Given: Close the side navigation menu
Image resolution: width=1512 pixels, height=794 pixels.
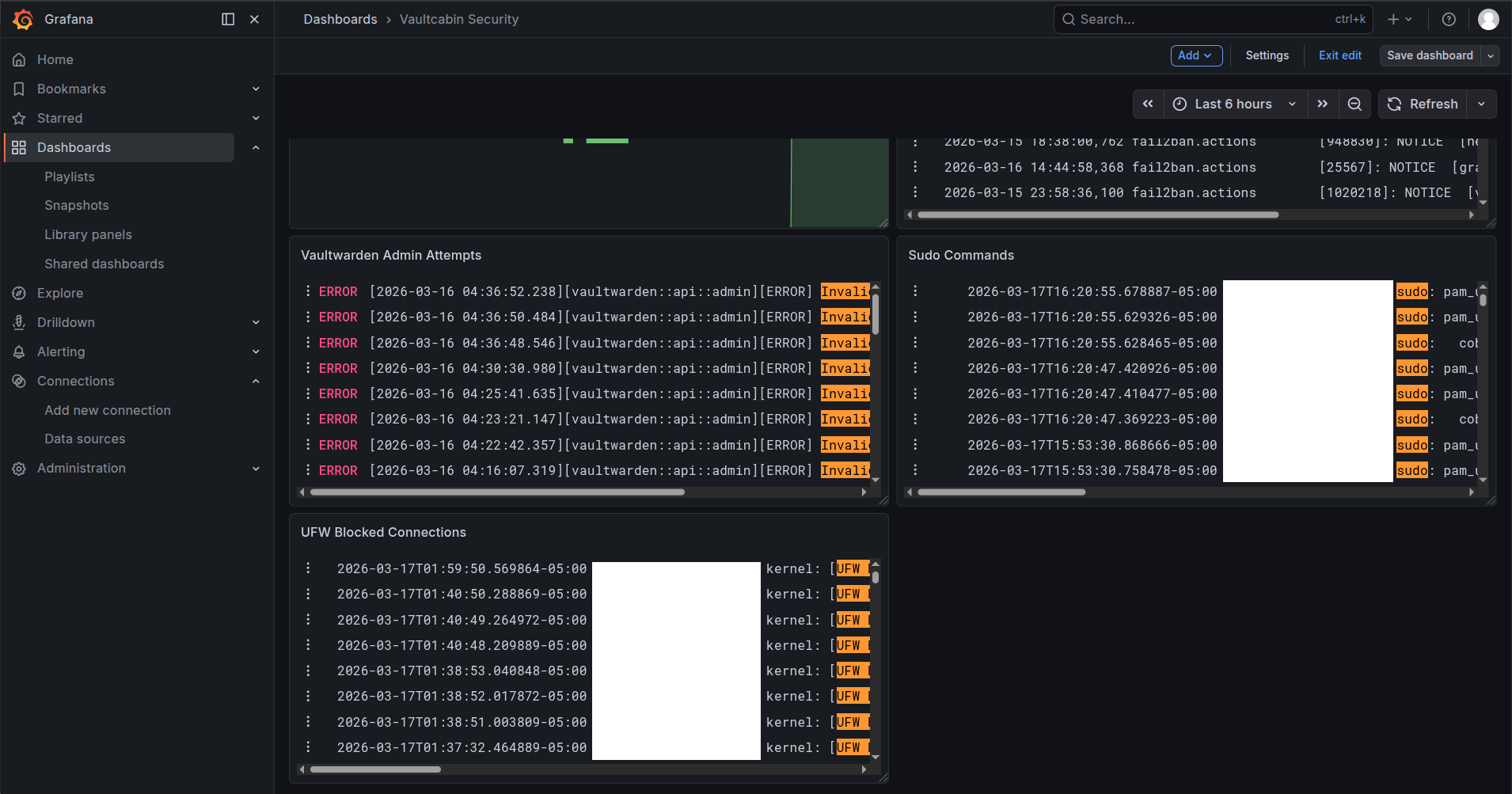Looking at the screenshot, I should coord(254,19).
